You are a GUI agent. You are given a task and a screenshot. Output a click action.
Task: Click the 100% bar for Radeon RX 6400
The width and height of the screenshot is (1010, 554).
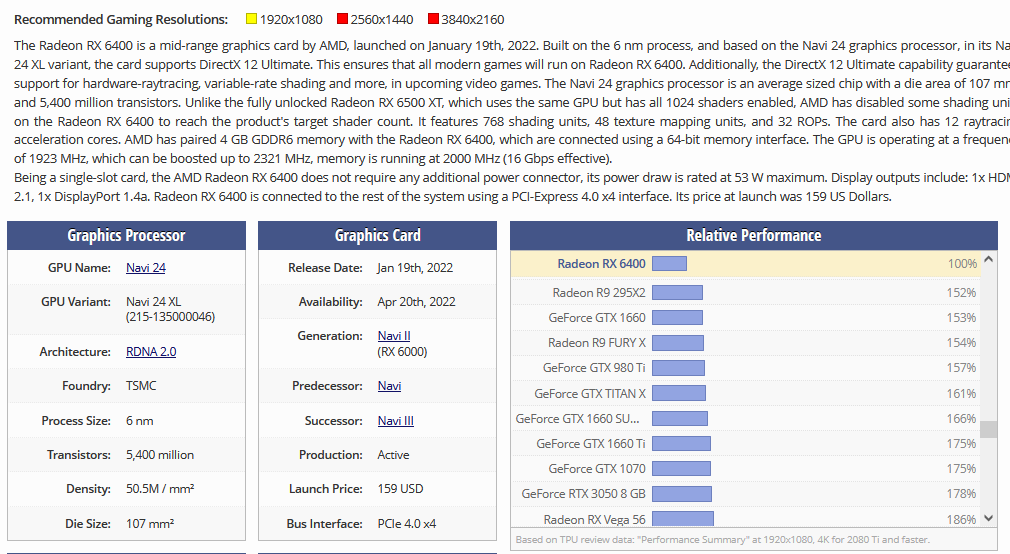(669, 263)
